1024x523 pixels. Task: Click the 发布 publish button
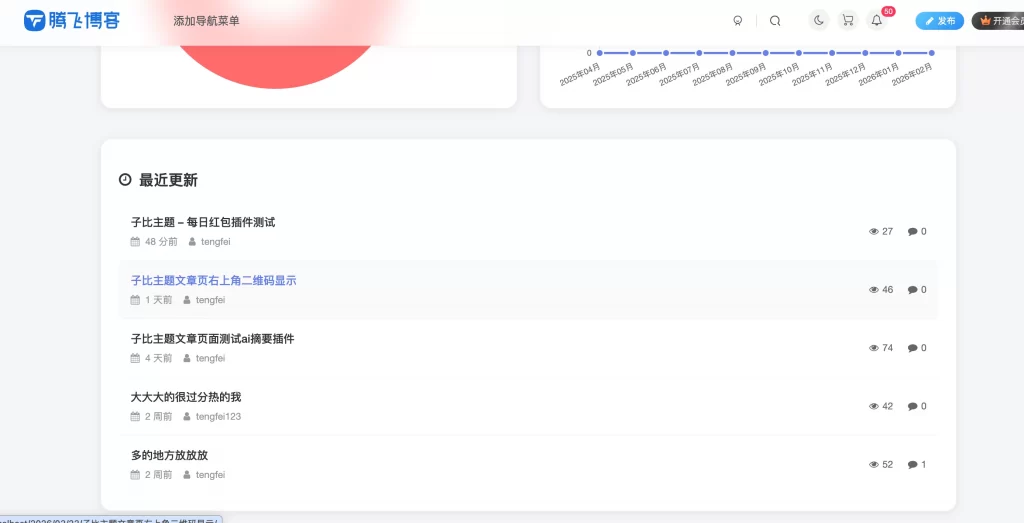[940, 21]
